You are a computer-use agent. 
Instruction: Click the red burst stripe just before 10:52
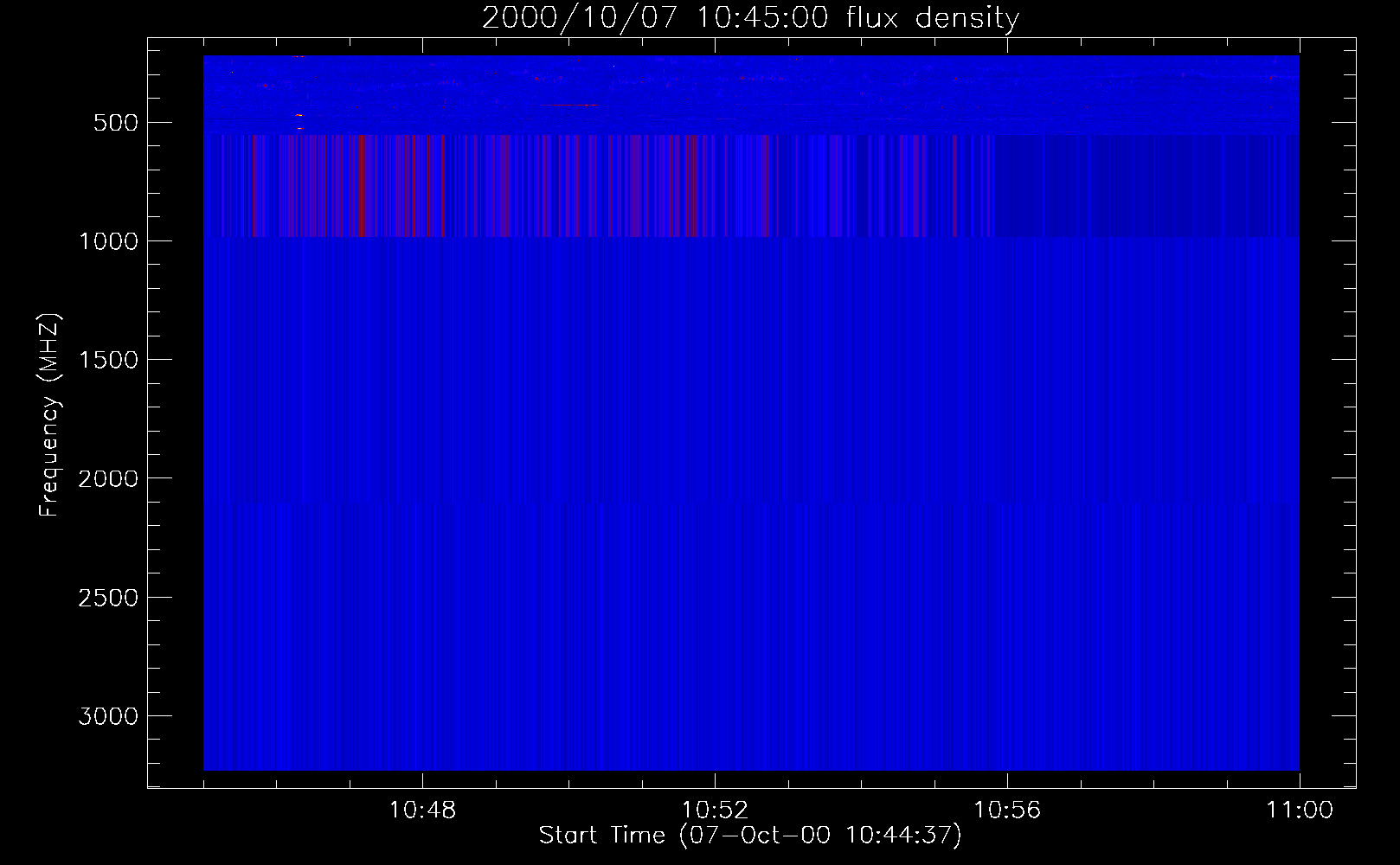pos(692,186)
